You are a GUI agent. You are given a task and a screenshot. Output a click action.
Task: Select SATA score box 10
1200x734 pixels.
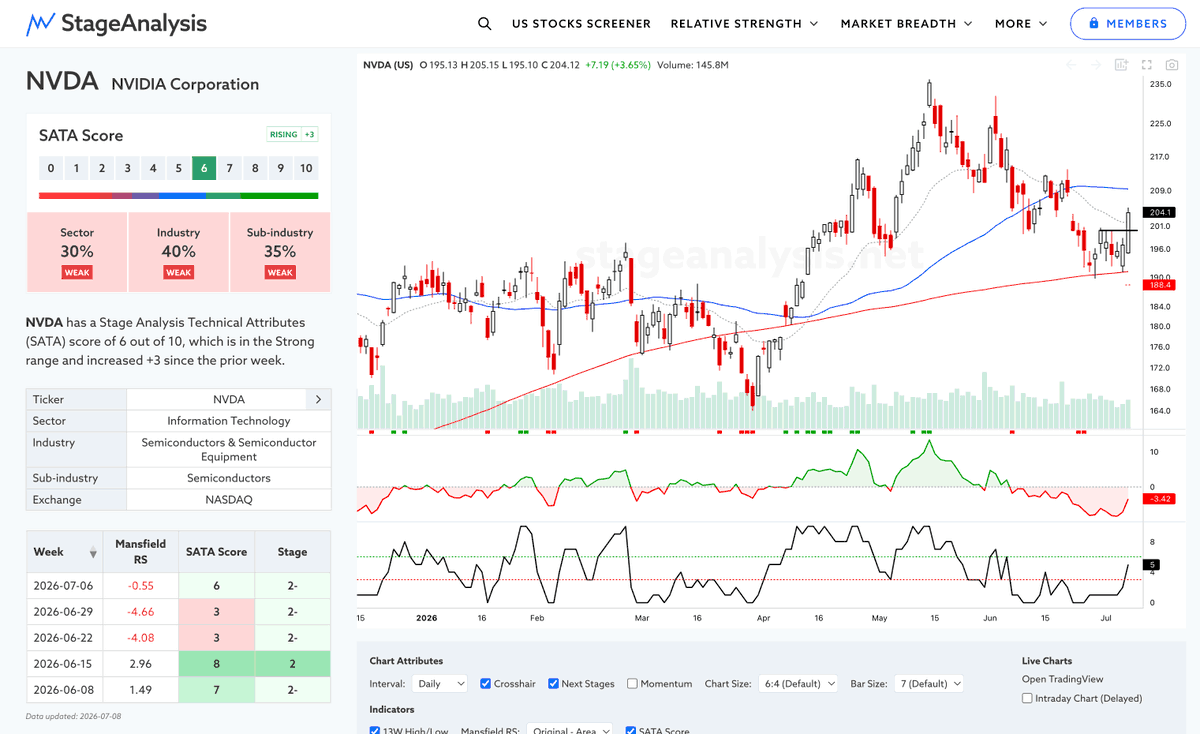click(306, 168)
